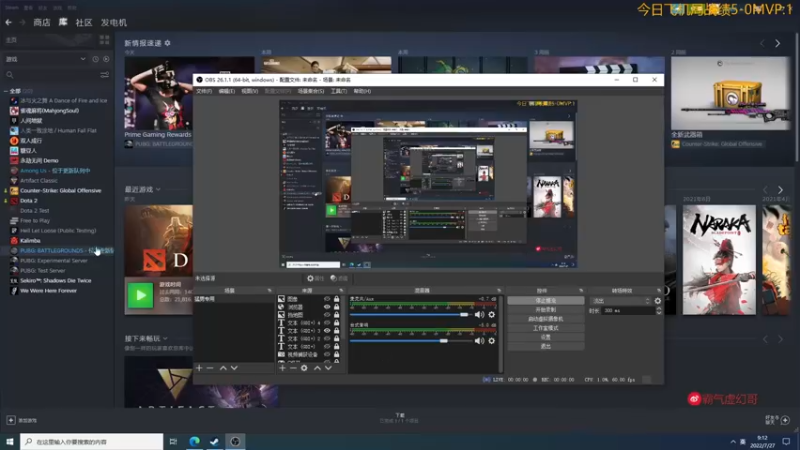Add a new scene in OBS Scenes panel
The image size is (800, 450).
[x=199, y=368]
